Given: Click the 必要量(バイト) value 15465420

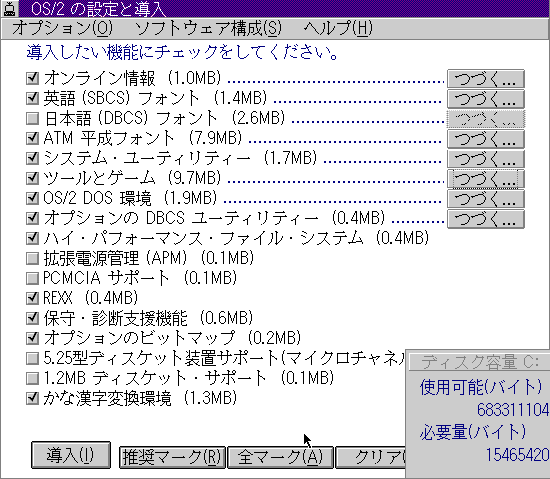Looking at the screenshot, I should click(x=517, y=455).
